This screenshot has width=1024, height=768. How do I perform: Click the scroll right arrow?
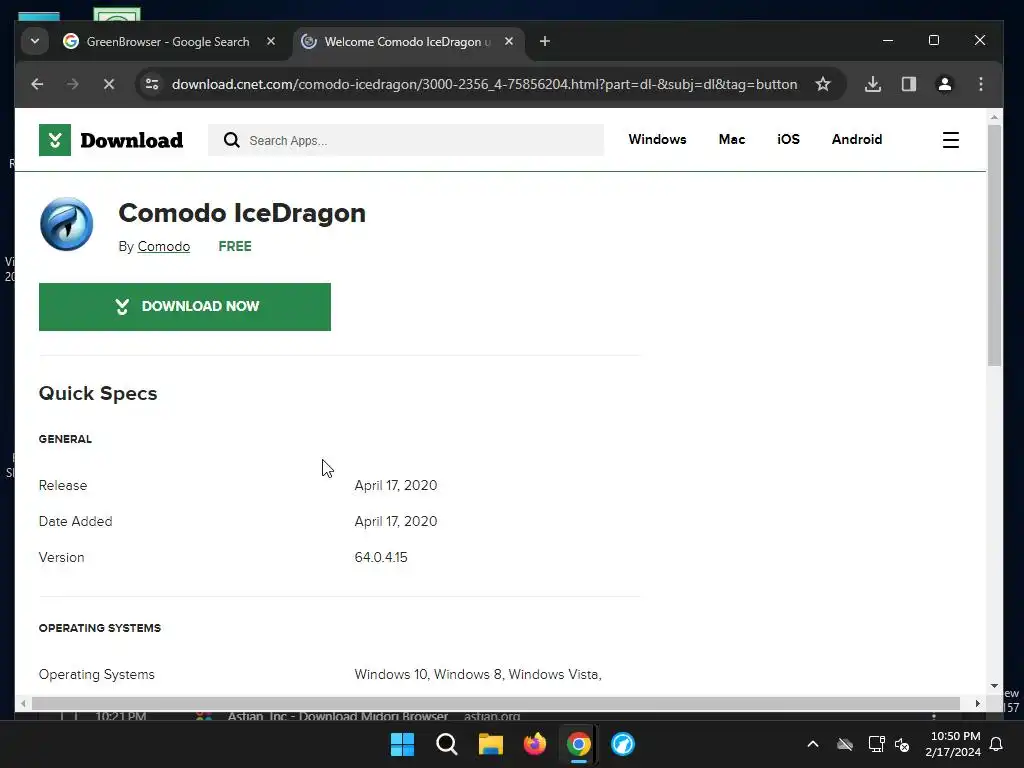click(978, 703)
